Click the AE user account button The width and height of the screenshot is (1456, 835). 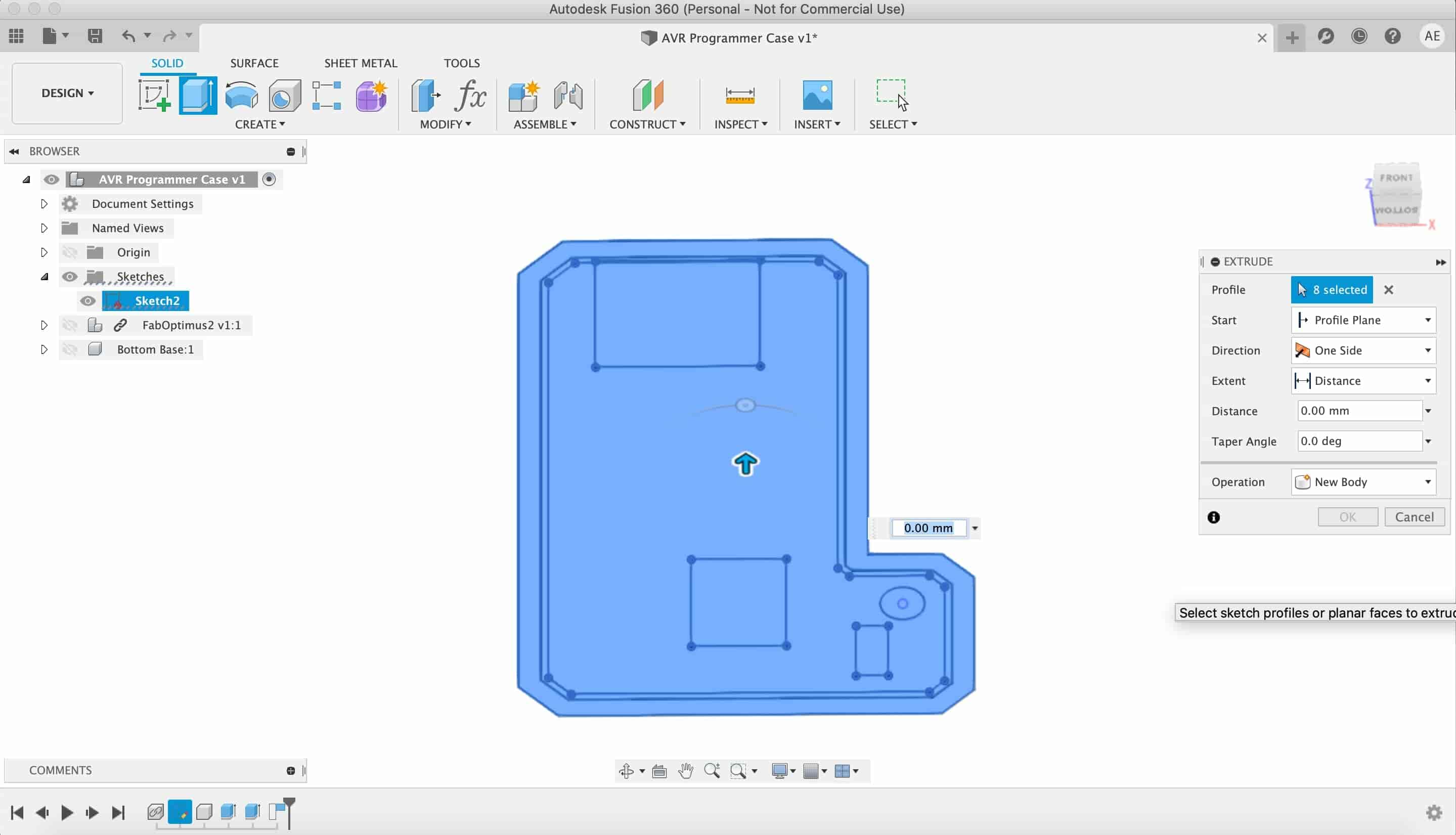point(1432,36)
